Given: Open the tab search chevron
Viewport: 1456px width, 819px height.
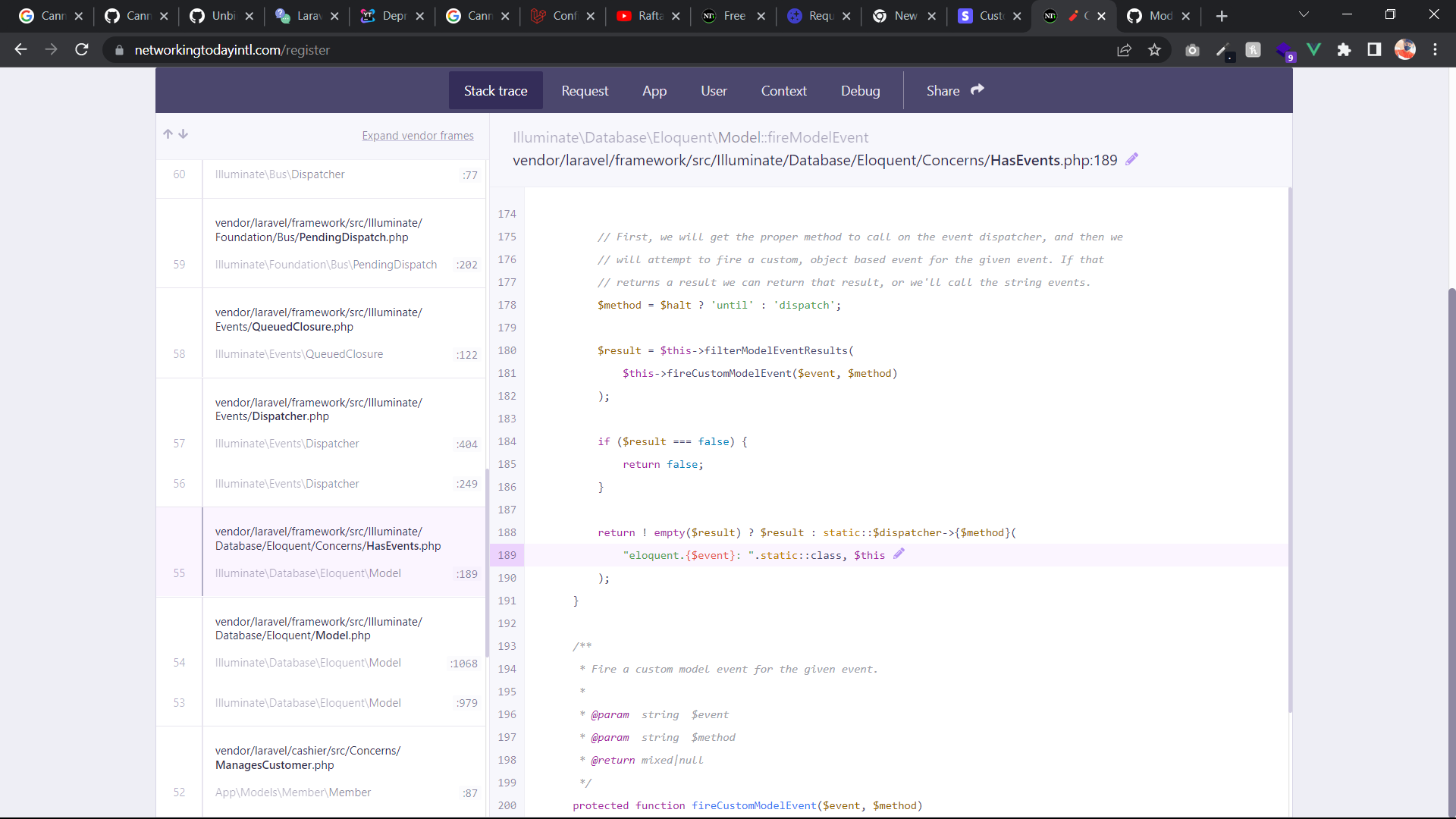Looking at the screenshot, I should coord(1304,14).
